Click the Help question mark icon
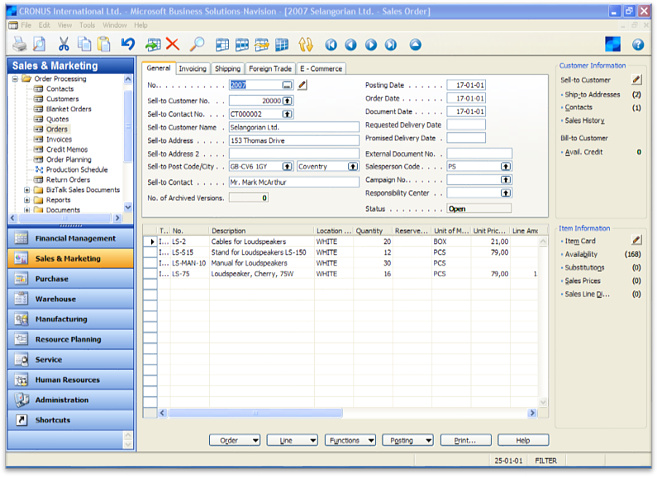The width and height of the screenshot is (657, 477). tap(638, 44)
